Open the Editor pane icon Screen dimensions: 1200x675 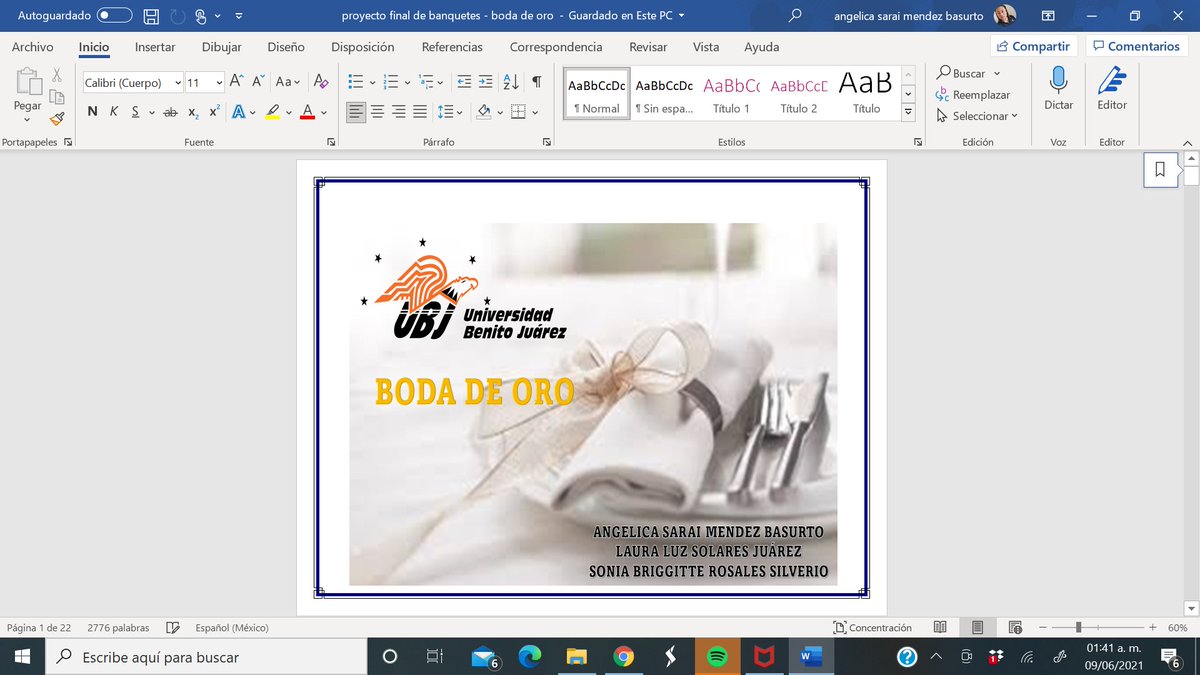1112,80
